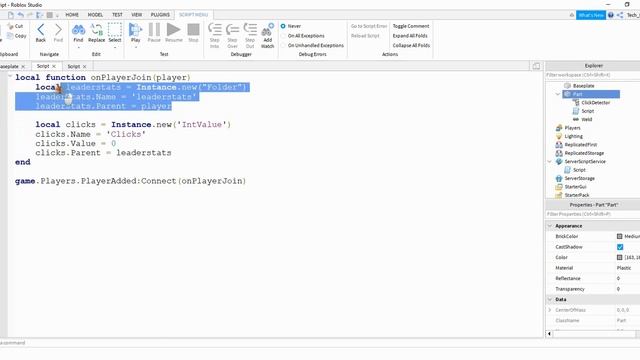The image size is (640, 360).
Task: Cut the selected code
Action: coord(16,26)
